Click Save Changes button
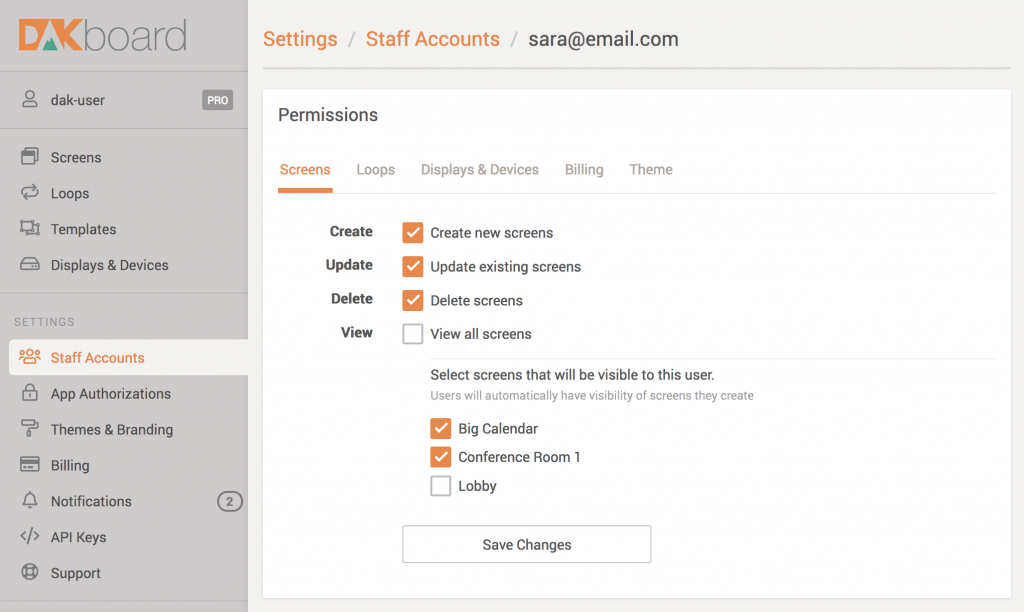 click(526, 544)
